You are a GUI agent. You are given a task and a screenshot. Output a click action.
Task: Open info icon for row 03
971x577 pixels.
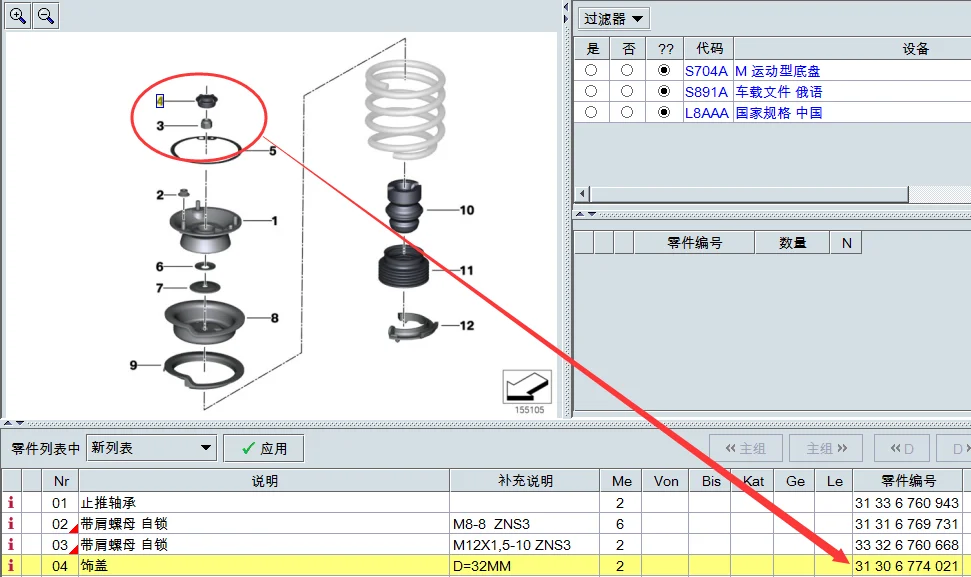[x=11, y=545]
